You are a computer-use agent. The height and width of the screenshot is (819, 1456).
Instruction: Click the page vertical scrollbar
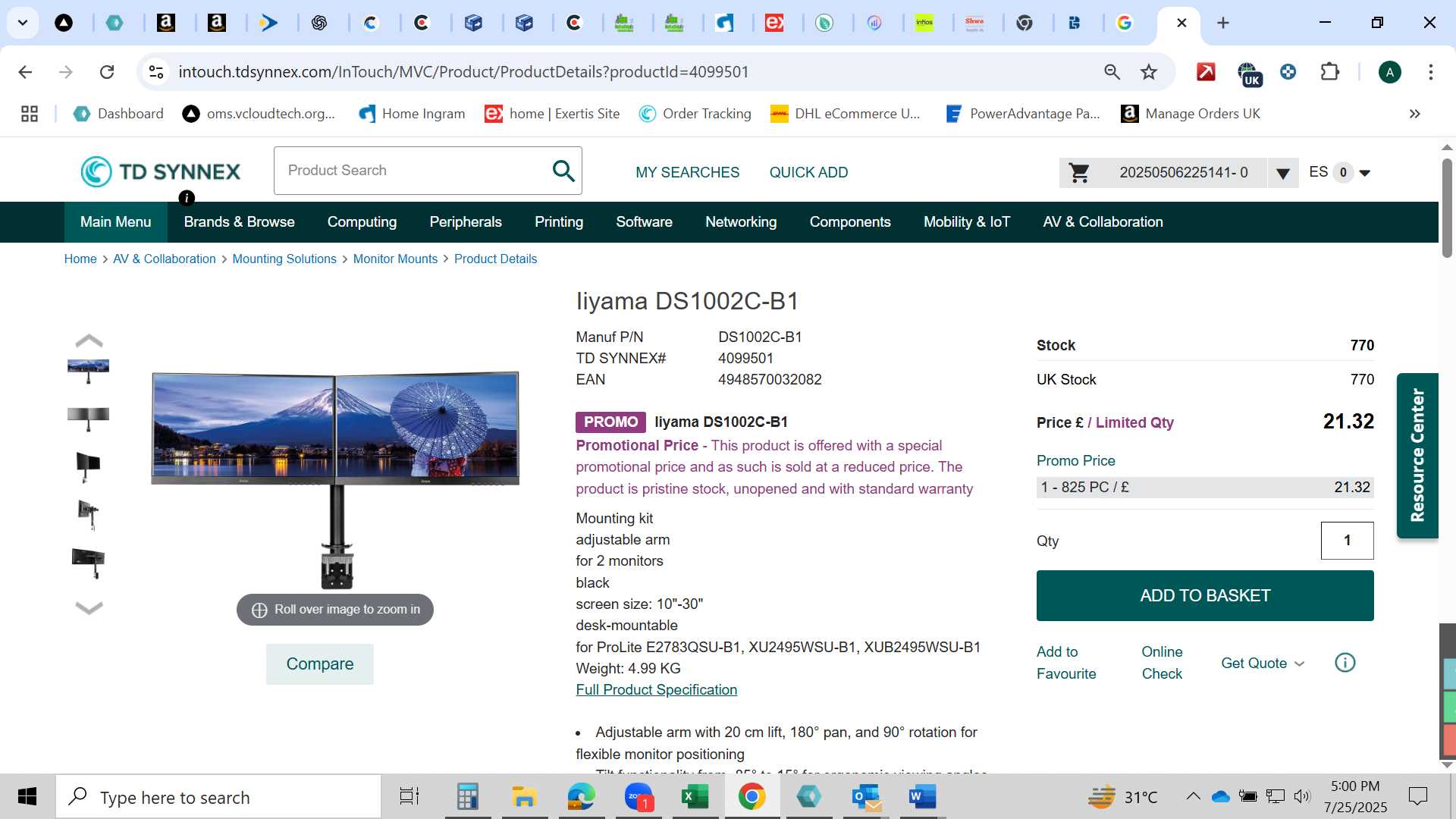click(1447, 209)
